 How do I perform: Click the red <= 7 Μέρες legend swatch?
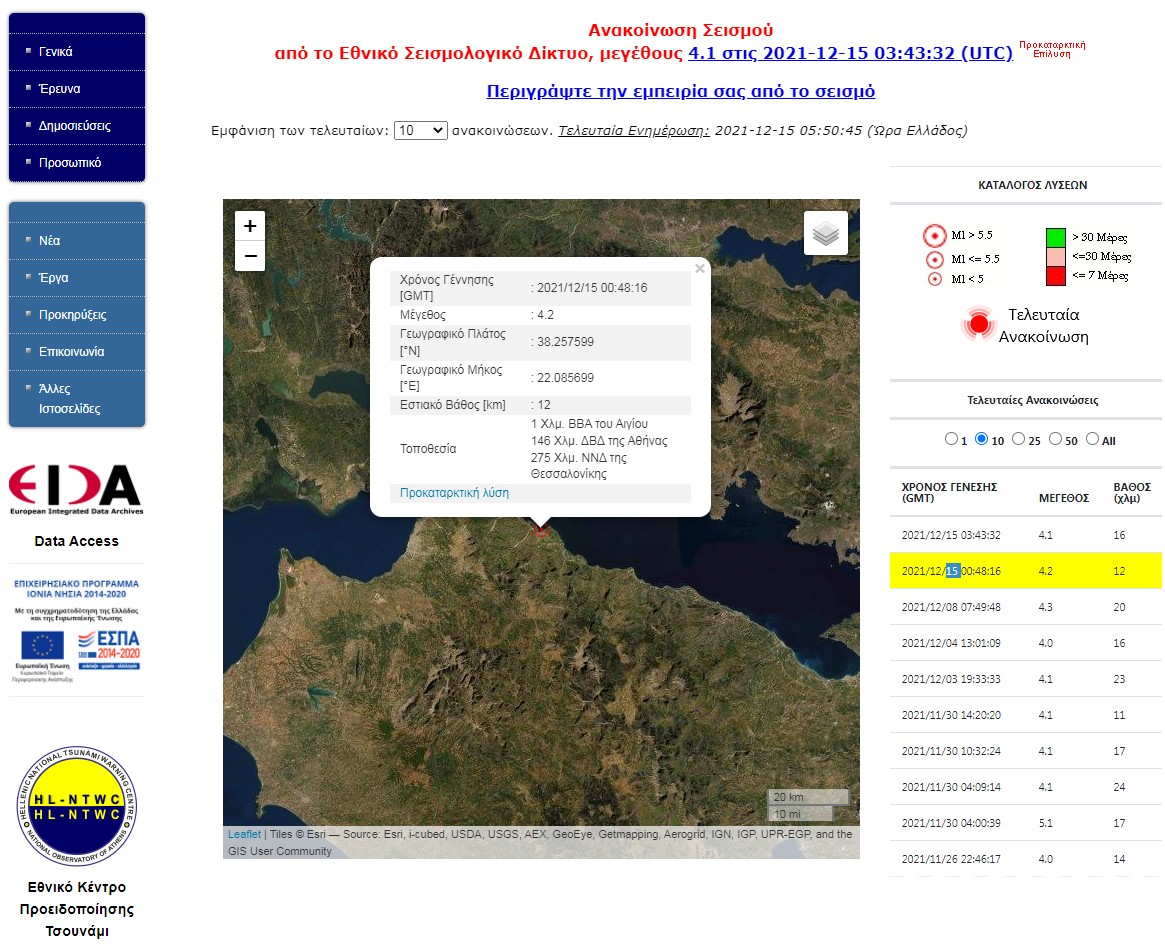(1055, 275)
